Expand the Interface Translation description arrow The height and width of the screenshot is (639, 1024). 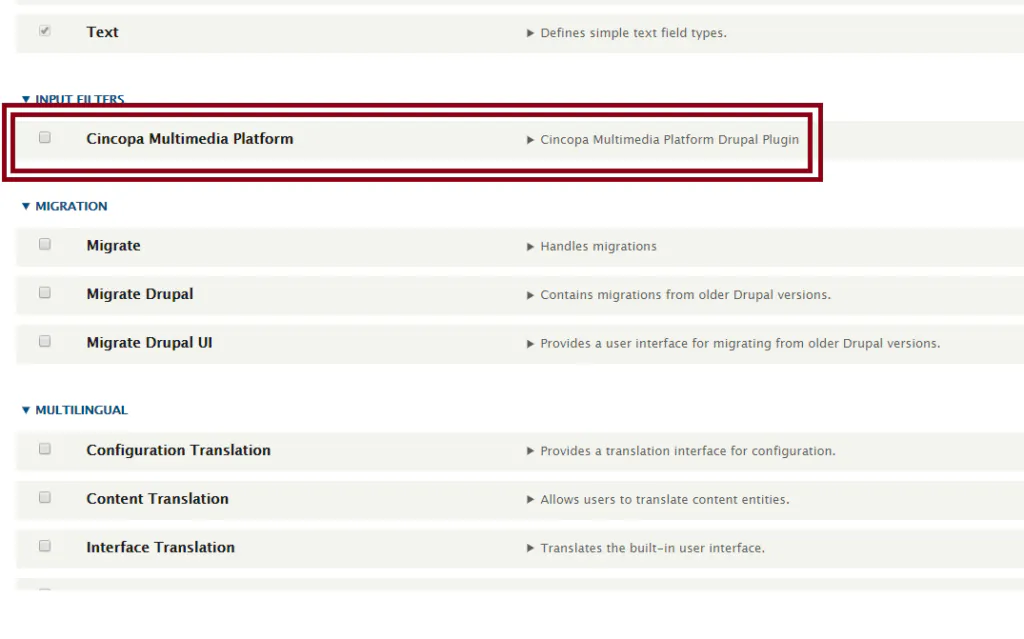530,548
